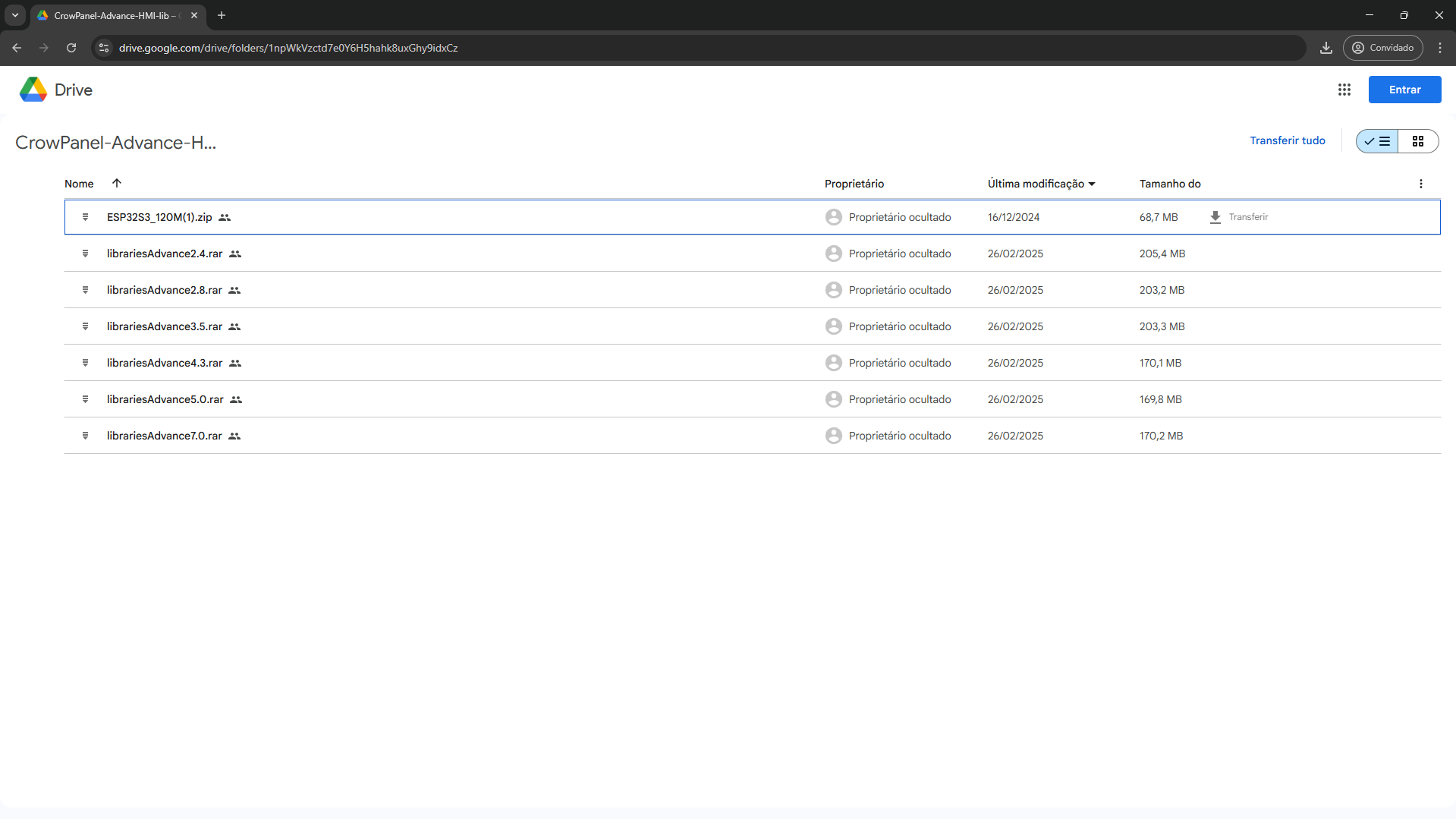Click the Proprietário column header

[854, 184]
